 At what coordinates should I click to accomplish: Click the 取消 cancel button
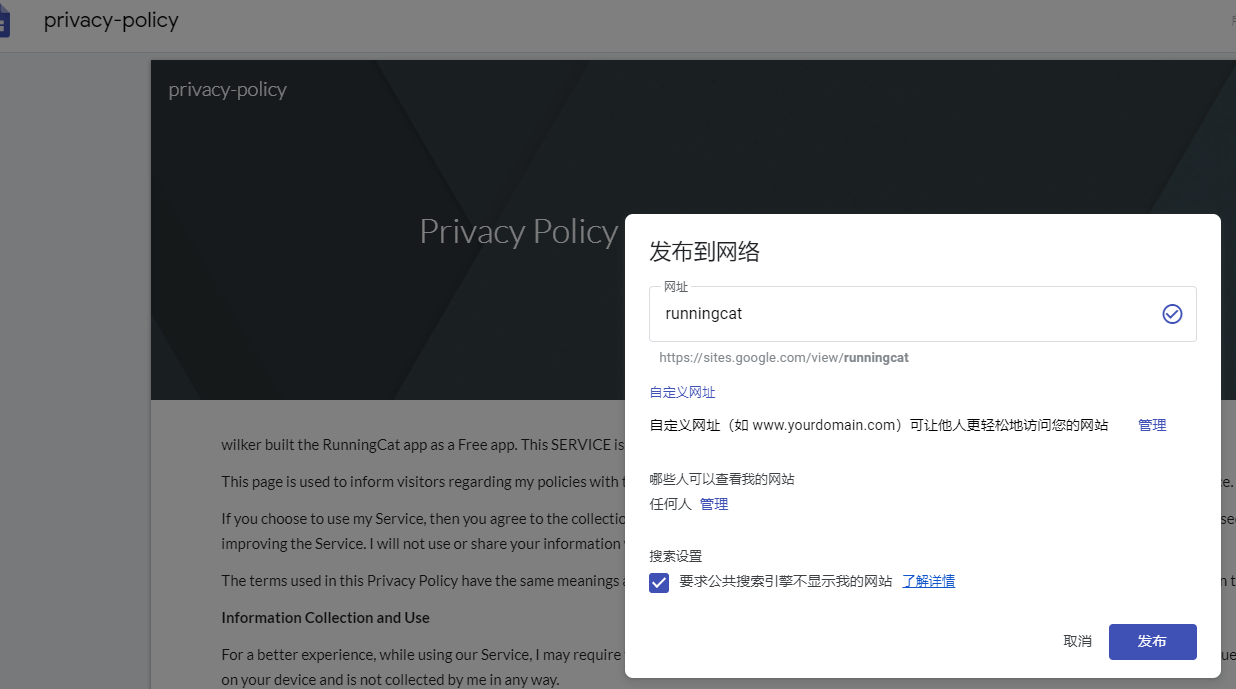[x=1077, y=641]
